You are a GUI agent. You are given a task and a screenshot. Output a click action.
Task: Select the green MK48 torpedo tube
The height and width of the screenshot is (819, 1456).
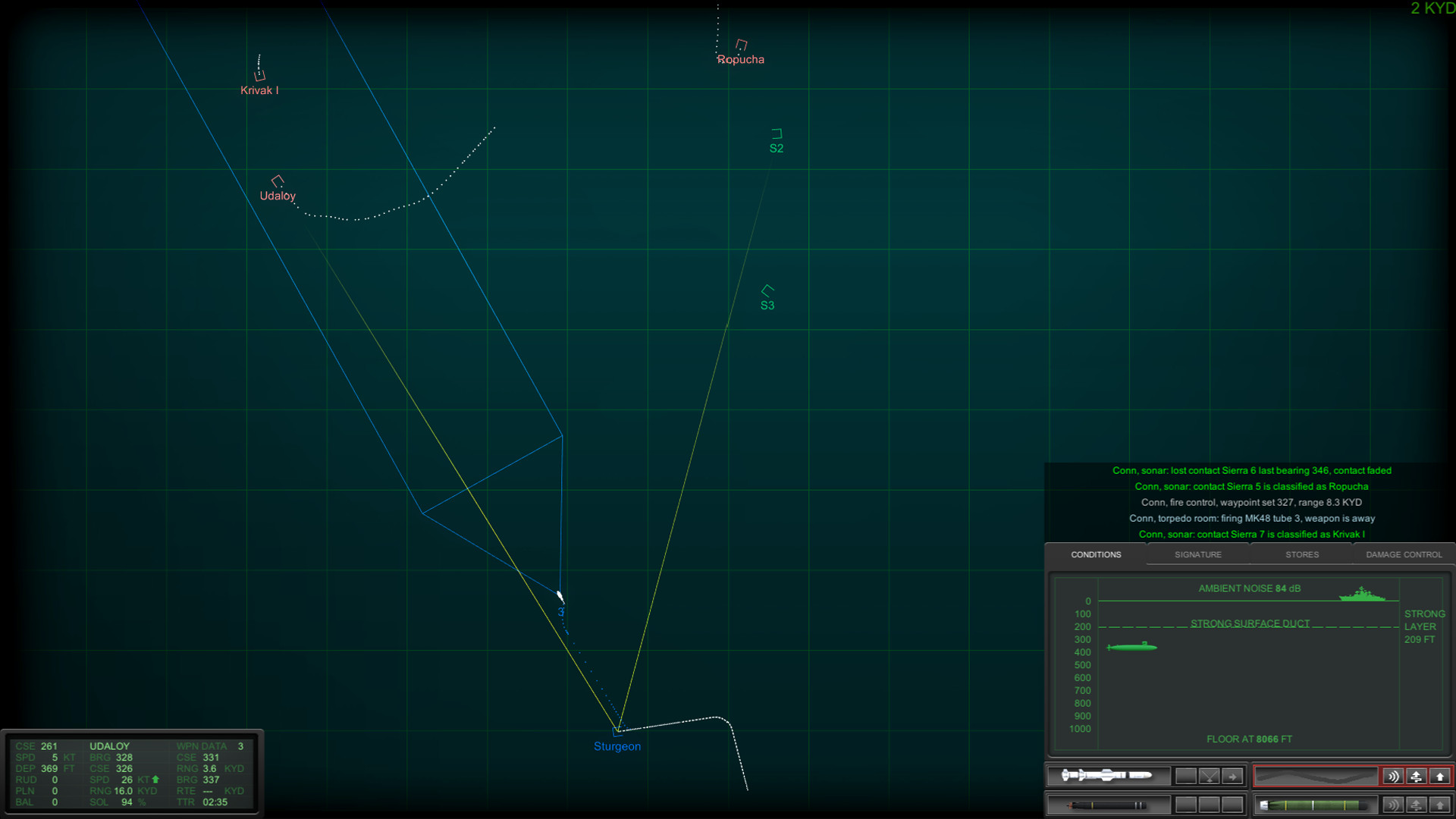1314,805
